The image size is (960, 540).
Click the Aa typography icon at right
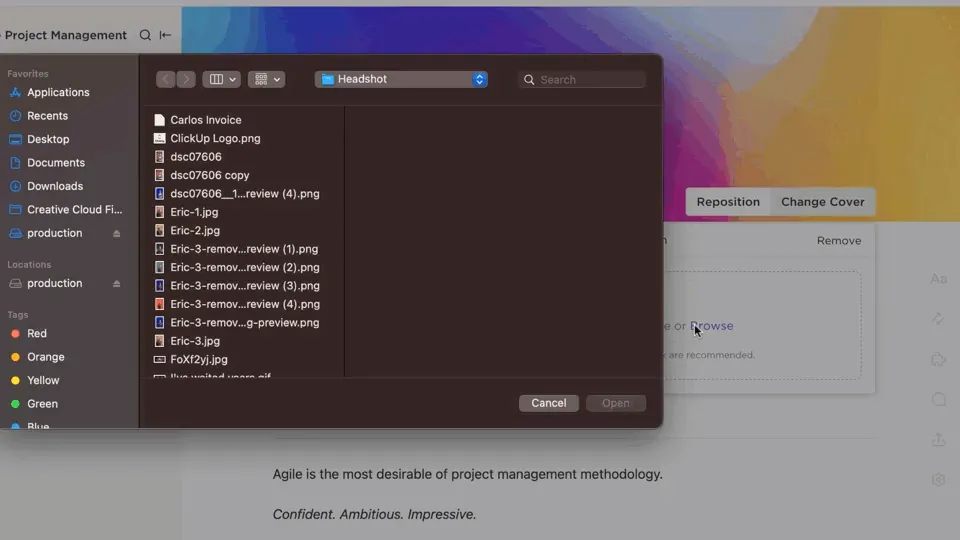tap(938, 279)
